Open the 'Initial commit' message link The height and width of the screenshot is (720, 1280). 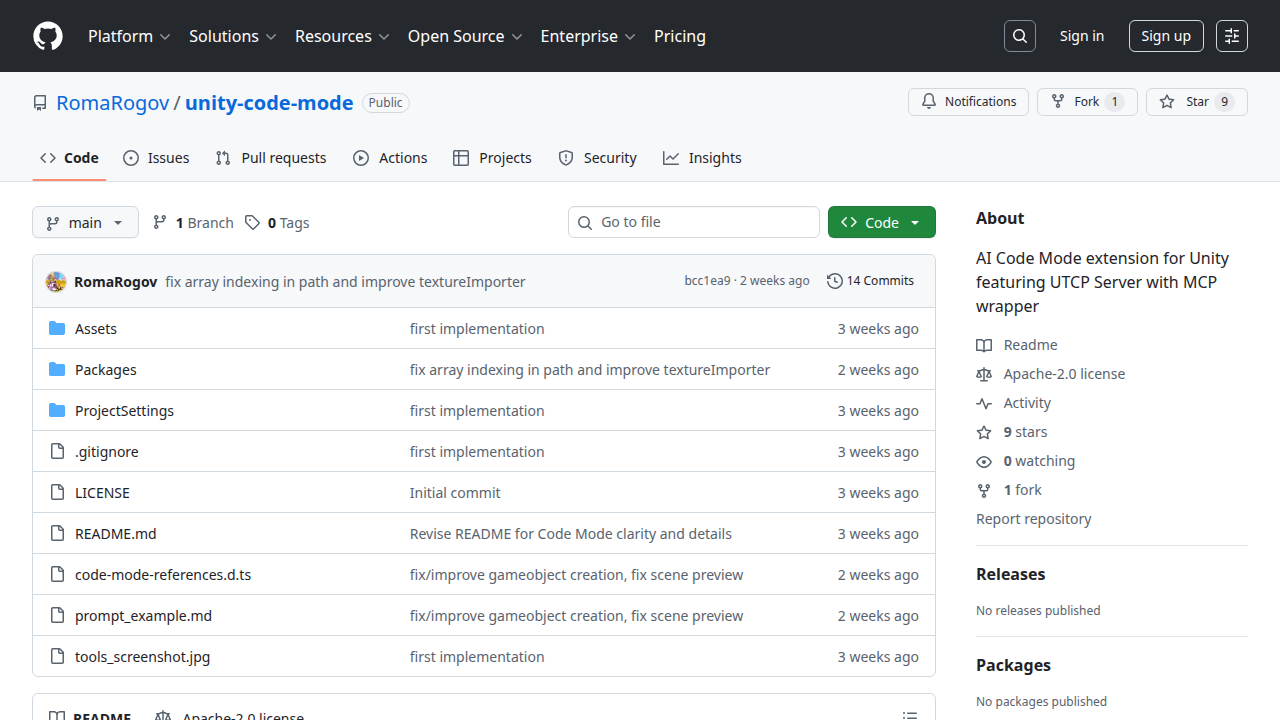pos(455,493)
